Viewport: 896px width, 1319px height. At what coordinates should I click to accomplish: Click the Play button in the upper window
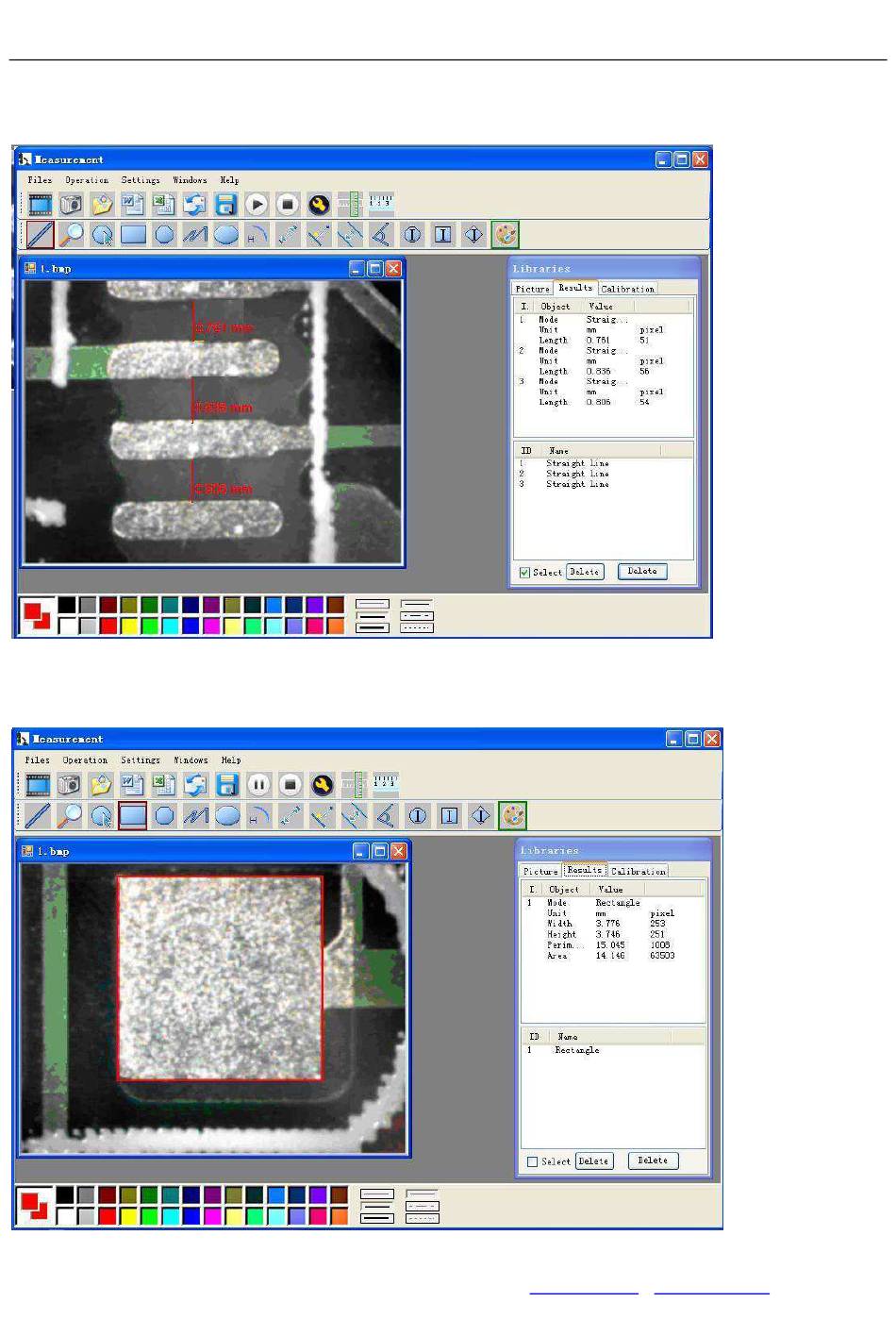click(257, 204)
